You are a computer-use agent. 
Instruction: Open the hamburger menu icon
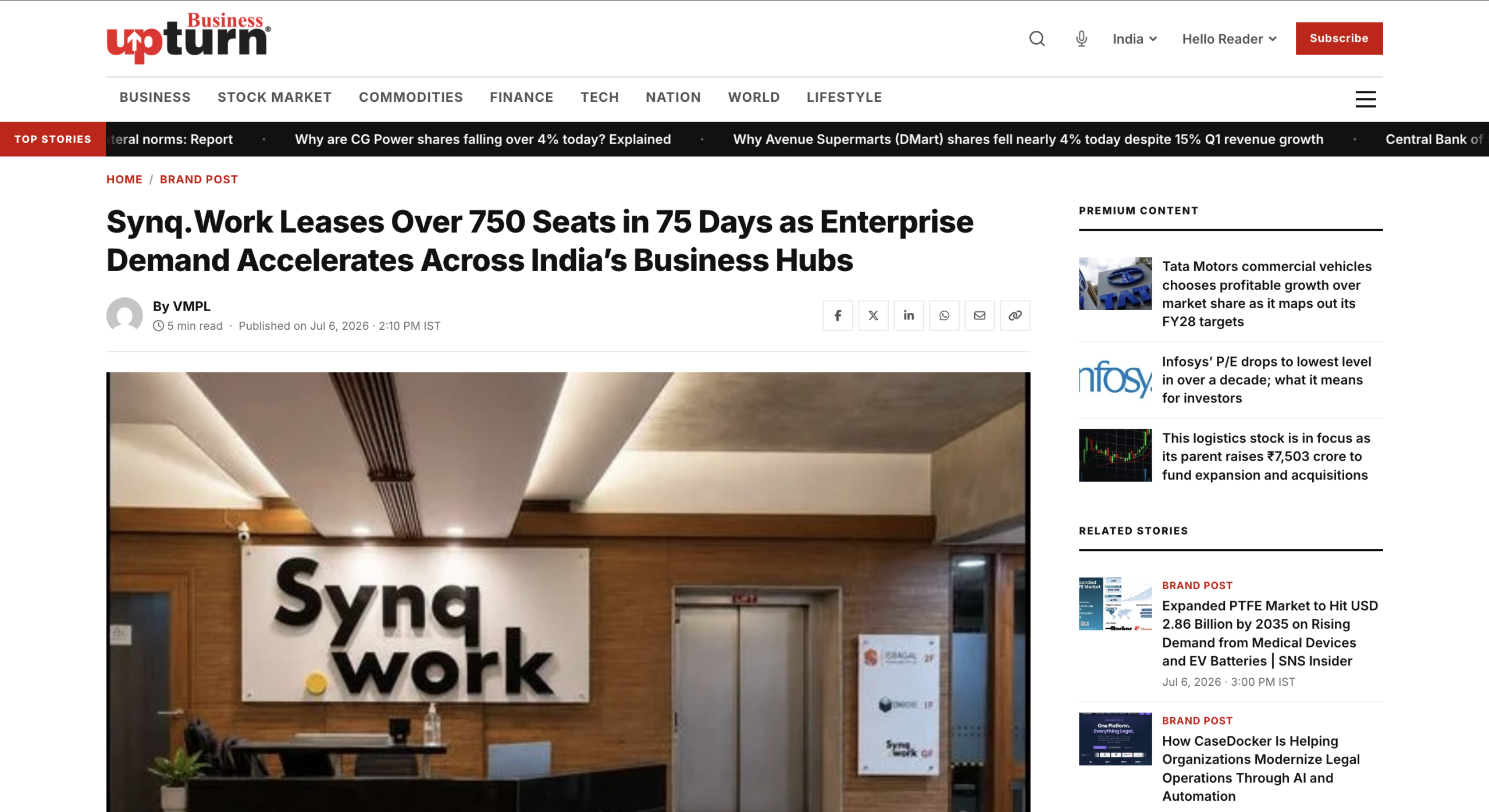(1365, 99)
